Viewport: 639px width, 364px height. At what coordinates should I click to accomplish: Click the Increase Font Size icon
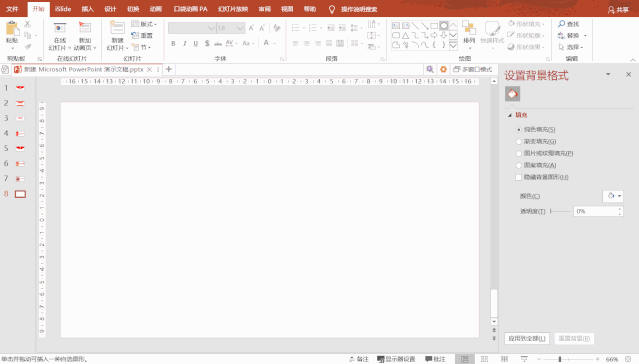pyautogui.click(x=251, y=28)
